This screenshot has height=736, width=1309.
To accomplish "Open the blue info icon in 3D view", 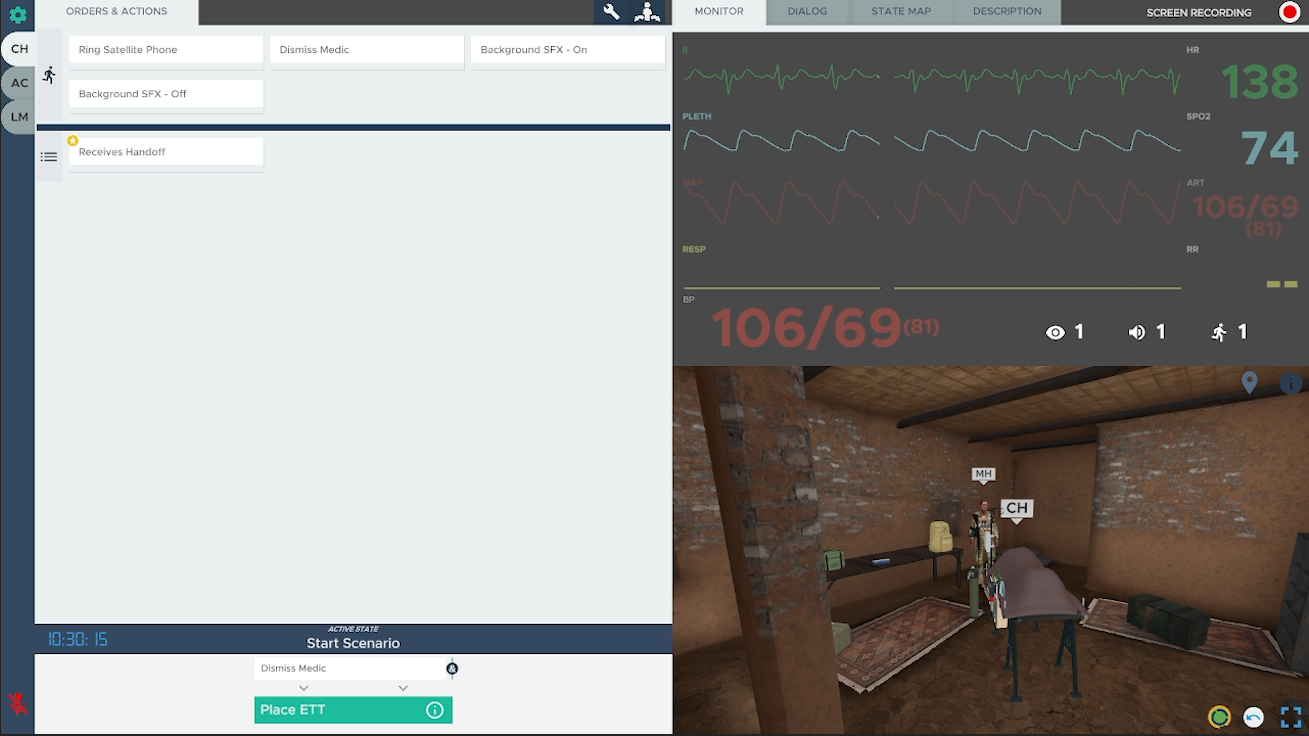I will tap(1290, 384).
